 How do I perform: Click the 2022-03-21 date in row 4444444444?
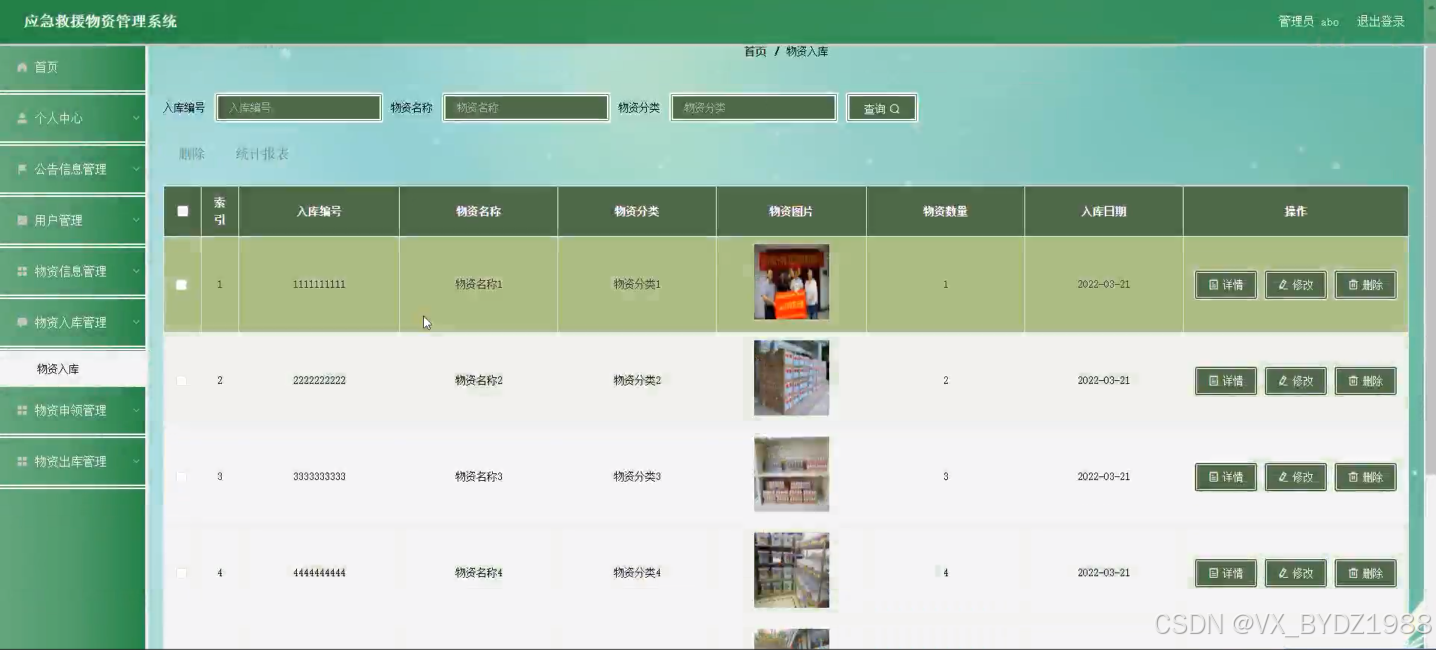click(1104, 573)
